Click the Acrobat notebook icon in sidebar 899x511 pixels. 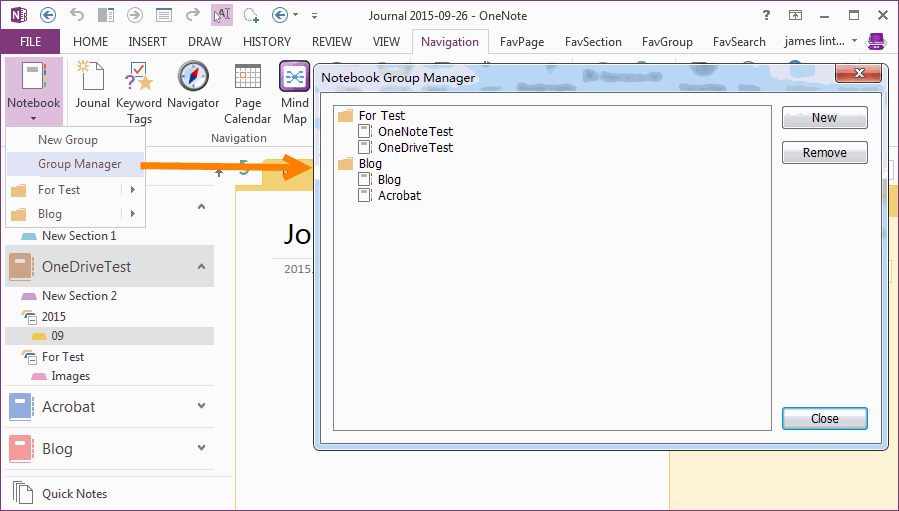(21, 407)
